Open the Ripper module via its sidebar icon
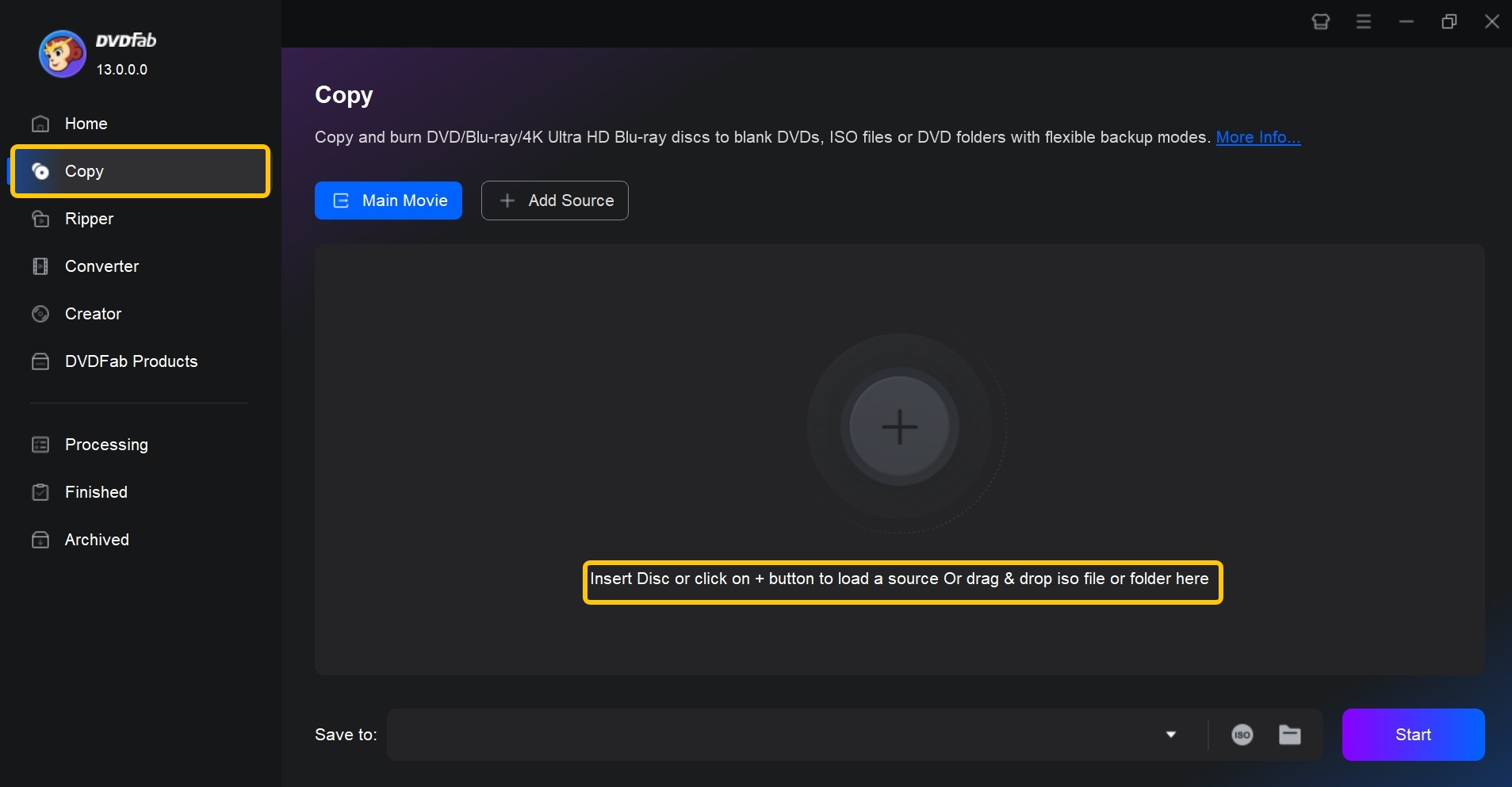 40,219
